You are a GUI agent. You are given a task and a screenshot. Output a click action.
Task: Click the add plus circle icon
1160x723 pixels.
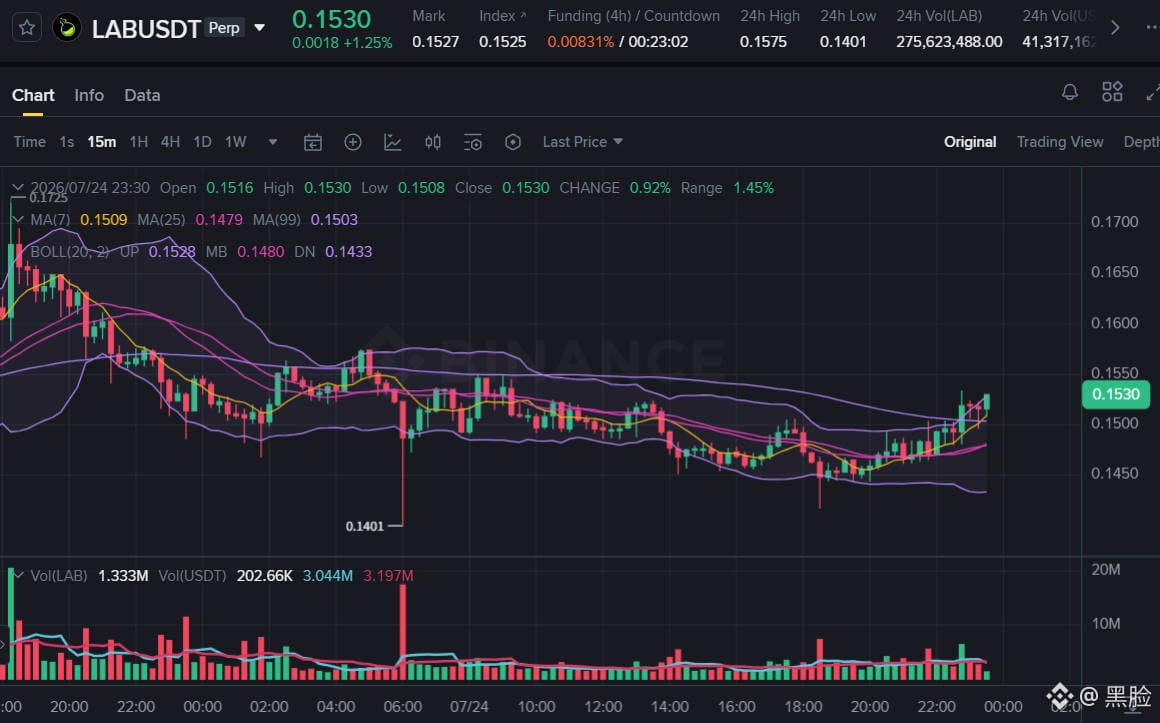point(353,142)
